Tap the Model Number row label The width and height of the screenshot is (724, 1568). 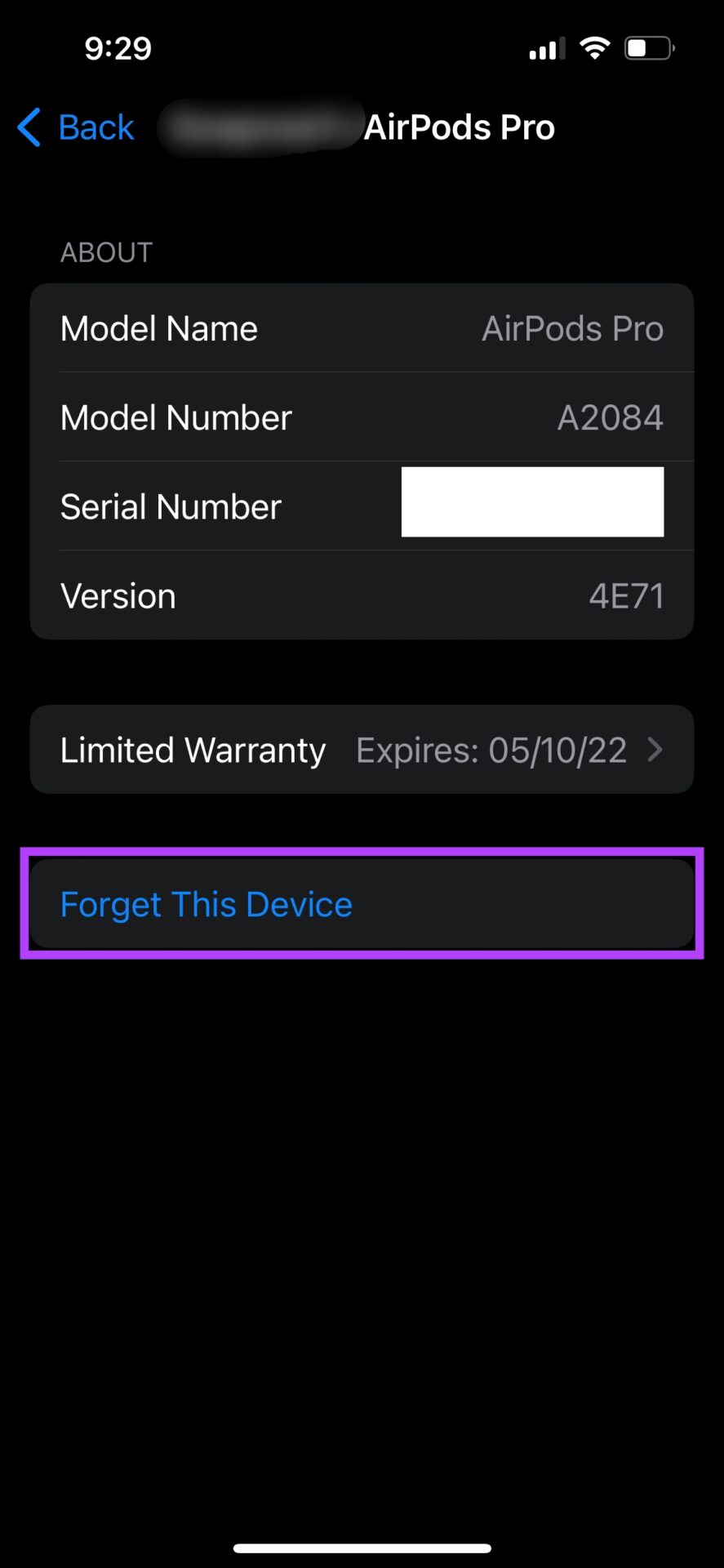pyautogui.click(x=176, y=418)
